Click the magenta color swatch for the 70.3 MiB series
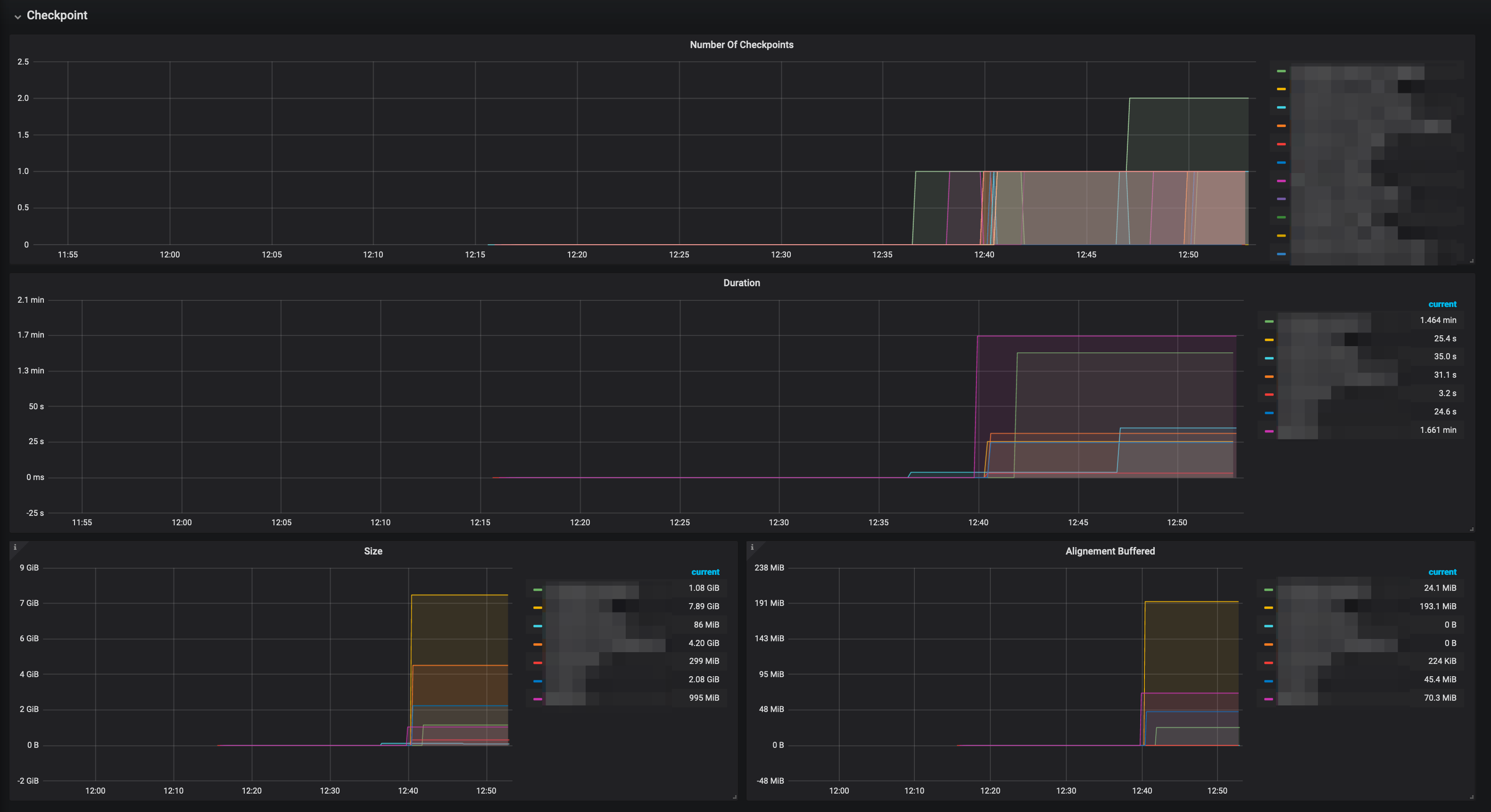The image size is (1491, 812). [x=1269, y=699]
